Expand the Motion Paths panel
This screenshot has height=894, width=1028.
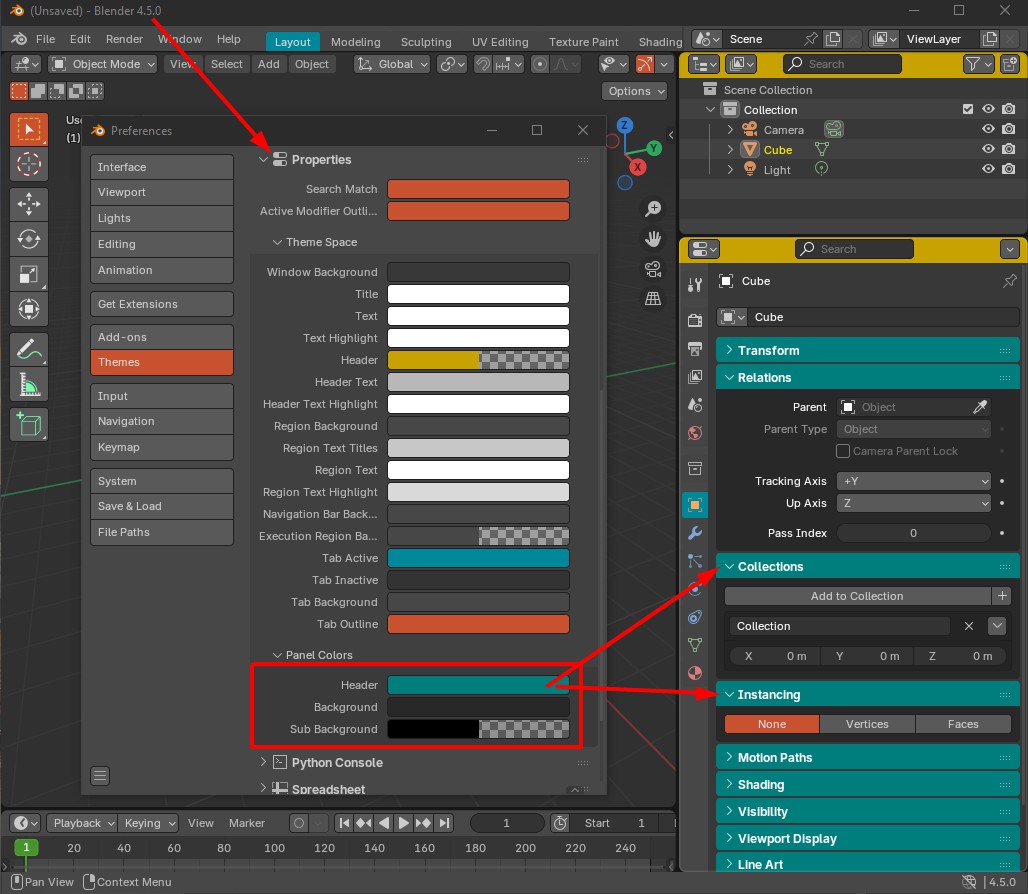867,758
